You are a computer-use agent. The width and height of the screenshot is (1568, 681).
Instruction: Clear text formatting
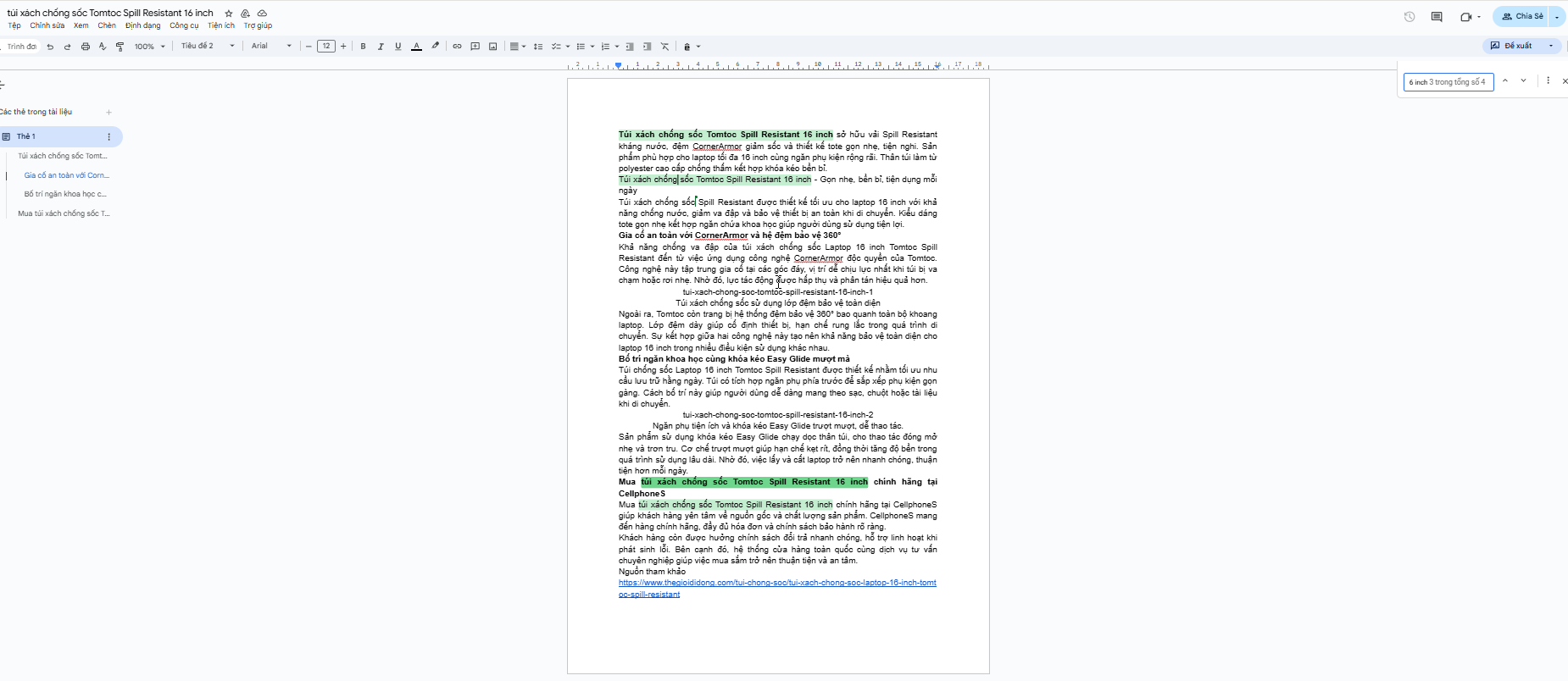[x=664, y=47]
